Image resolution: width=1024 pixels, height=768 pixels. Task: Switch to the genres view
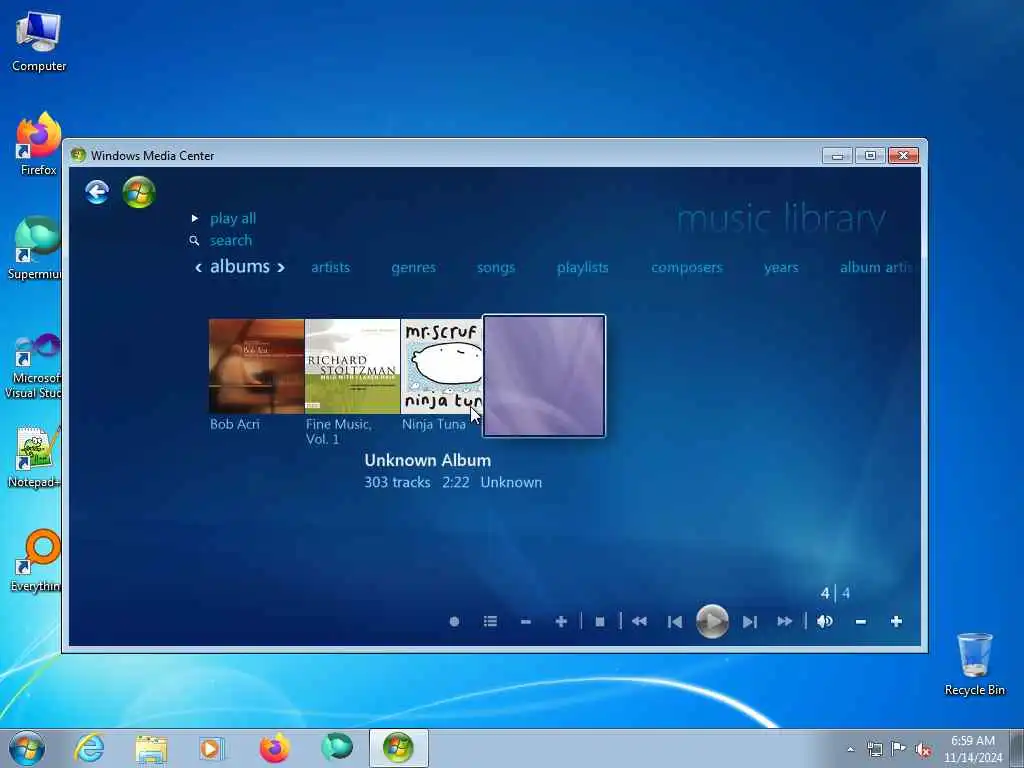pyautogui.click(x=413, y=267)
